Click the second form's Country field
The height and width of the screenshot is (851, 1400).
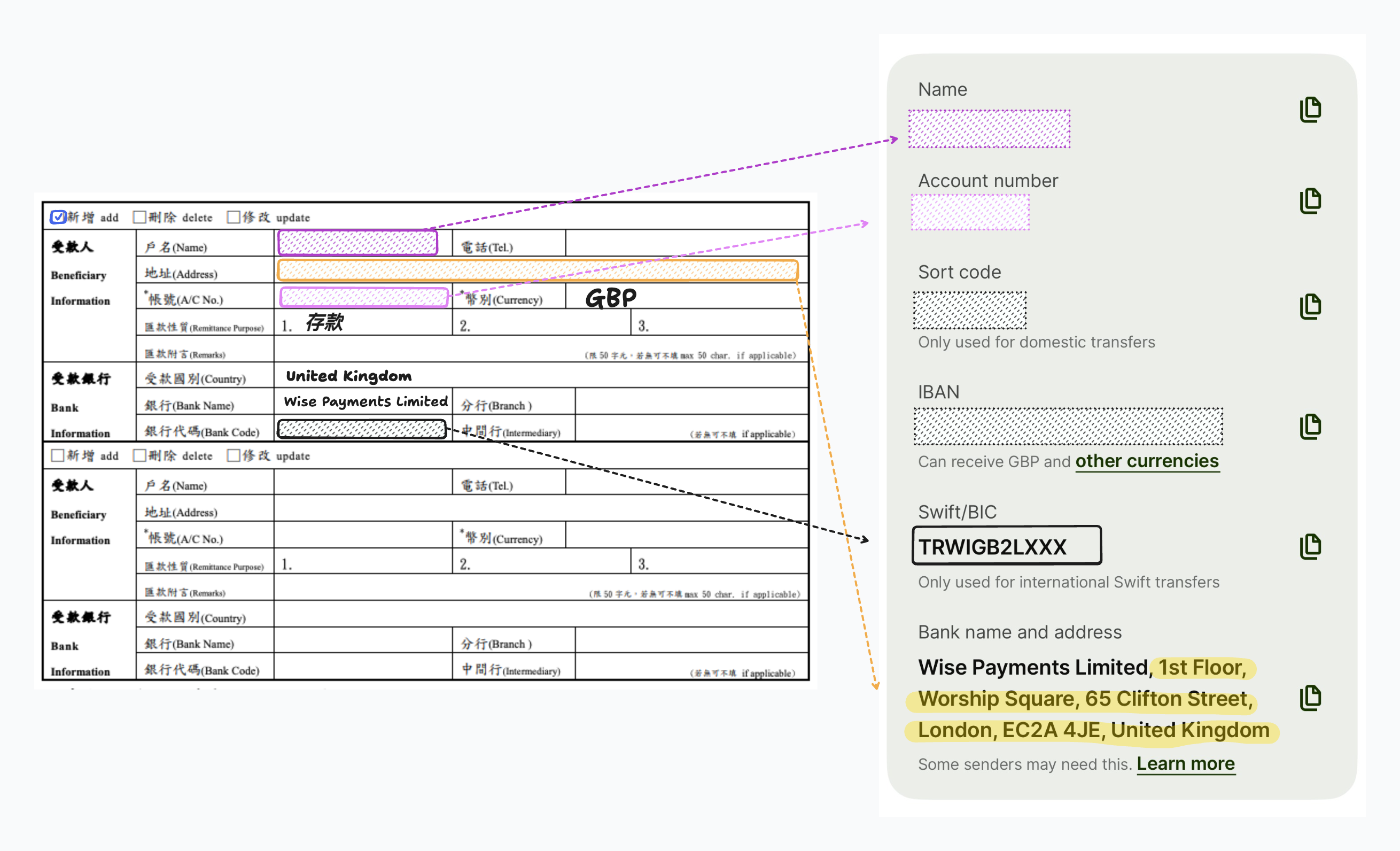pyautogui.click(x=541, y=614)
